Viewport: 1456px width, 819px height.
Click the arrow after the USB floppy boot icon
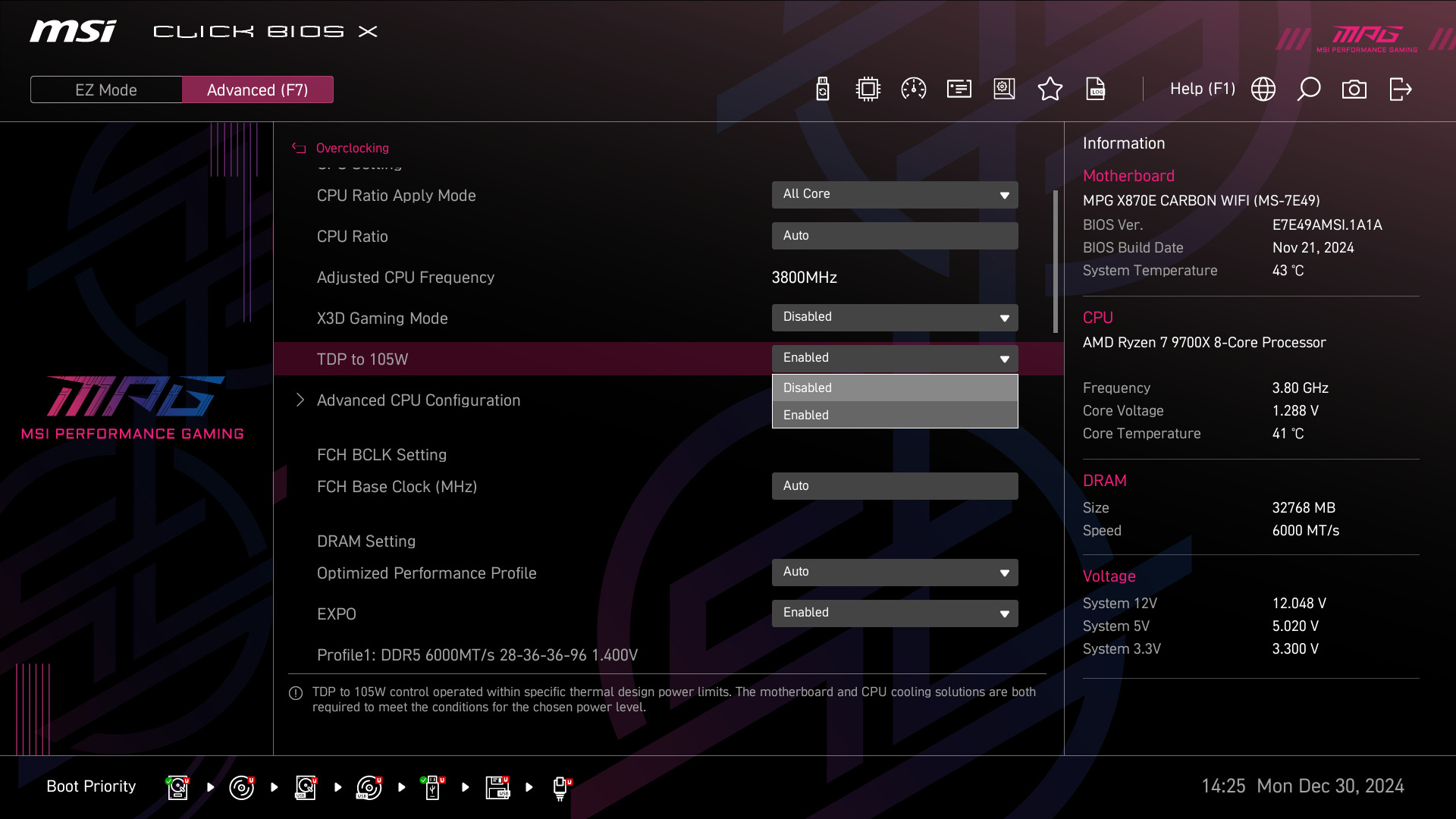pos(529,787)
